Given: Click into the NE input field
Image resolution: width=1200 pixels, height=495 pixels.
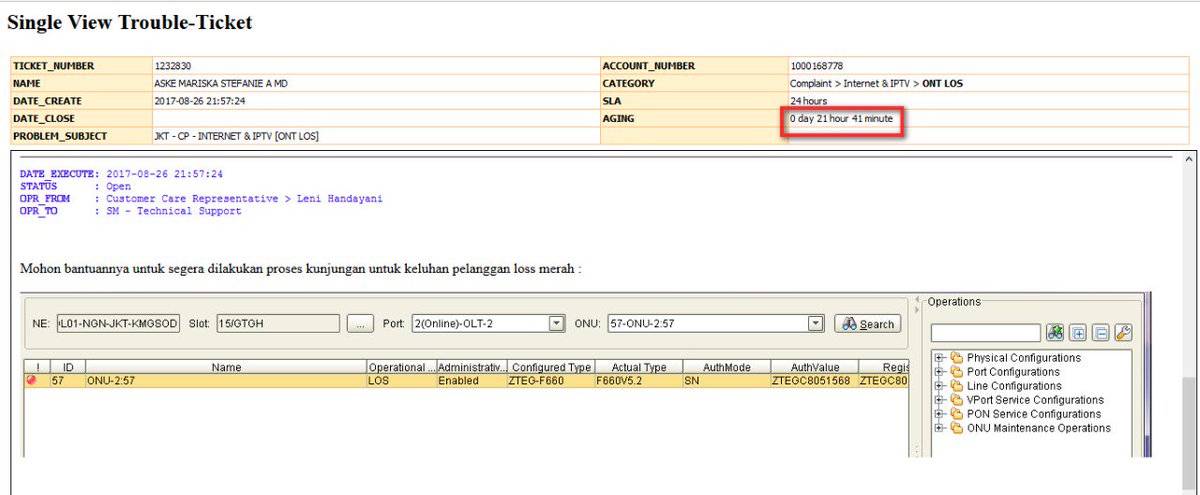Looking at the screenshot, I should 119,324.
